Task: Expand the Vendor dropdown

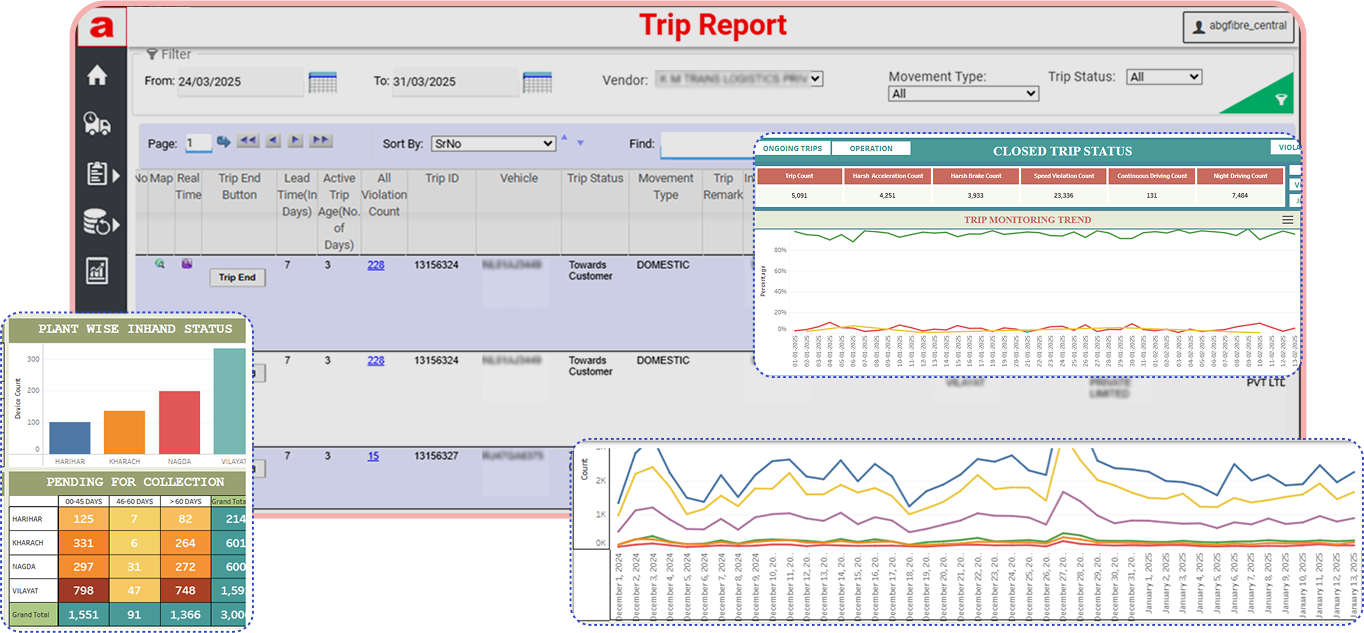Action: (x=738, y=78)
